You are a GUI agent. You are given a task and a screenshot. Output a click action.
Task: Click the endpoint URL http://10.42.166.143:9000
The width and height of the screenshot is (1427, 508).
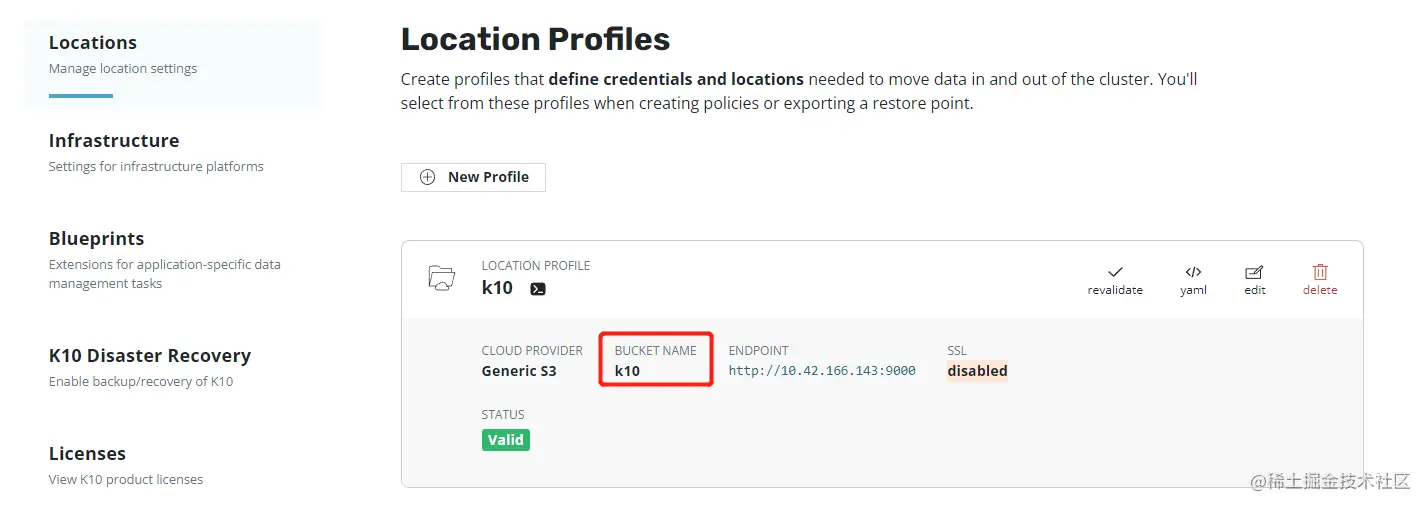pos(822,371)
